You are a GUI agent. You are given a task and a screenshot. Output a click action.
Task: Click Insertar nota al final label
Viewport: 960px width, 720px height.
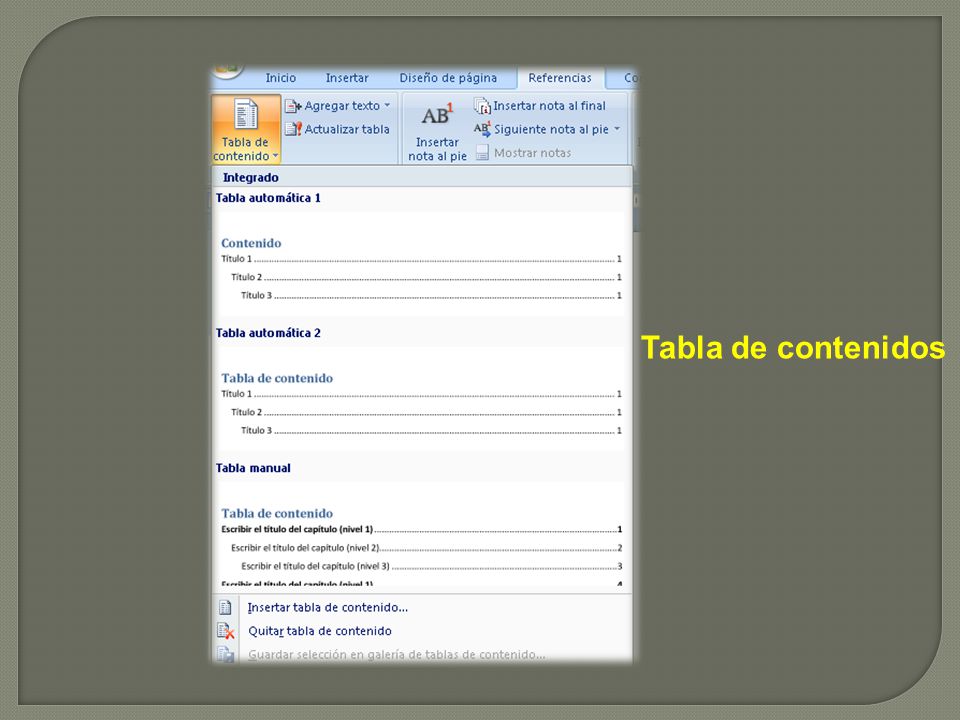click(x=549, y=106)
